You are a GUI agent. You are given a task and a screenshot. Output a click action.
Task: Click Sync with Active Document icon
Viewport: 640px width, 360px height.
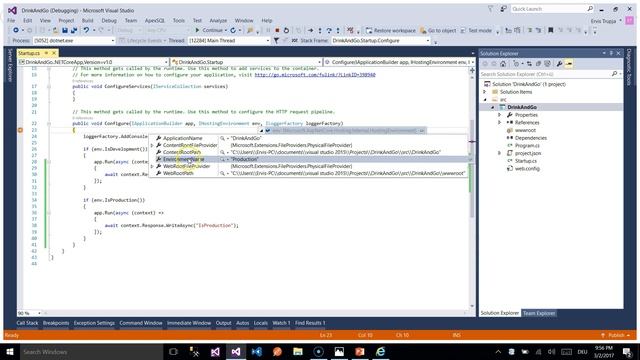[x=529, y=64]
